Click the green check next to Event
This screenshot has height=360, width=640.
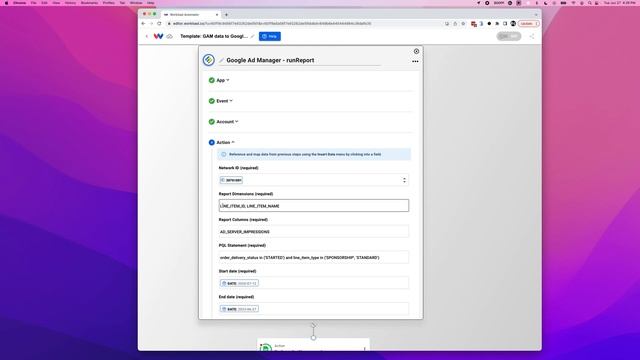211,101
